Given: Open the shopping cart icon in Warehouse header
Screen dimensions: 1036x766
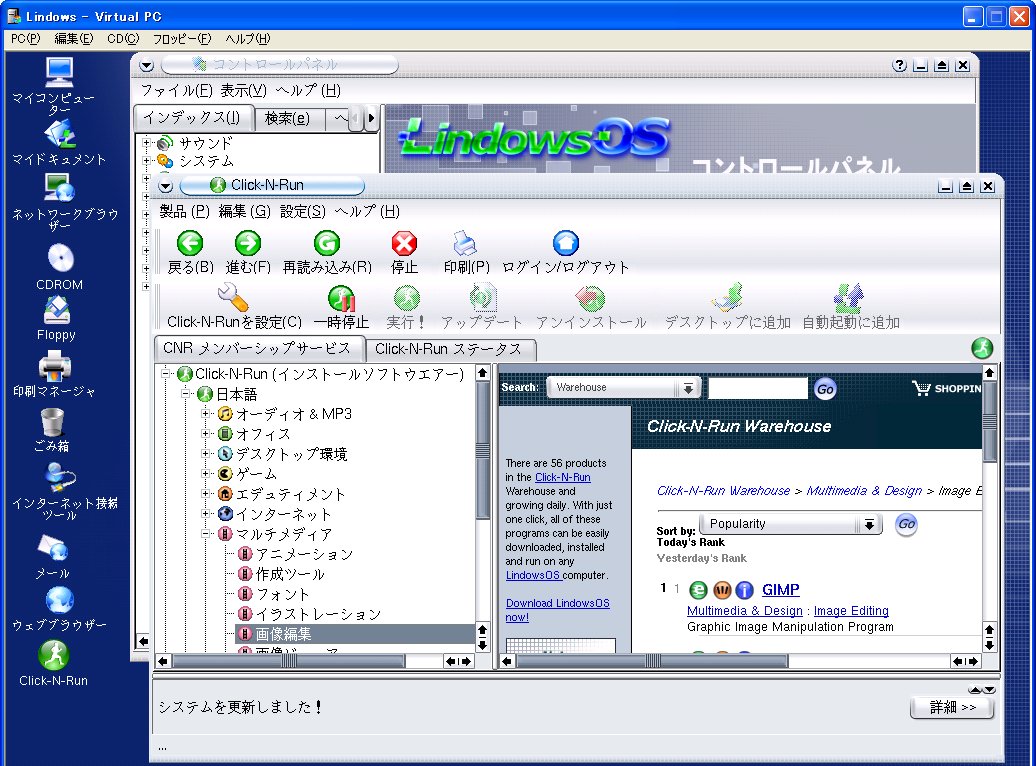Looking at the screenshot, I should (x=921, y=388).
